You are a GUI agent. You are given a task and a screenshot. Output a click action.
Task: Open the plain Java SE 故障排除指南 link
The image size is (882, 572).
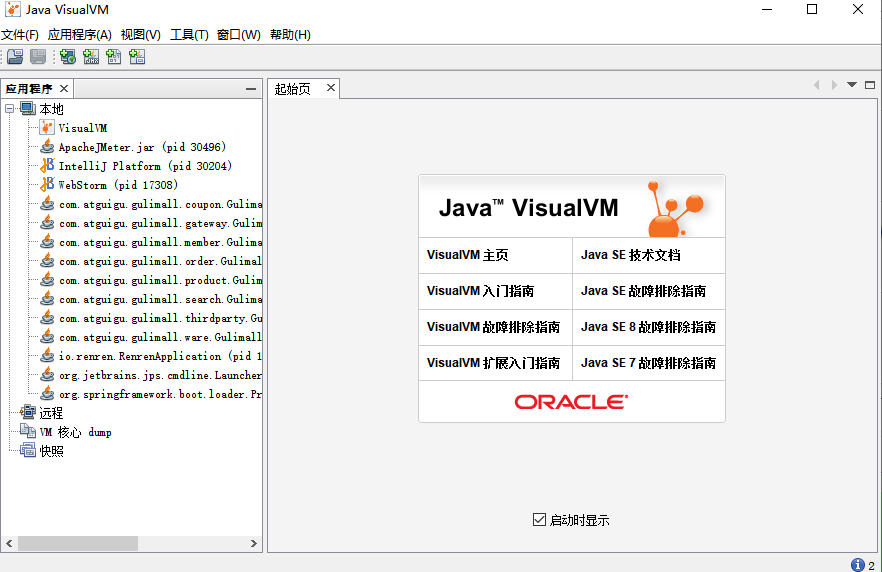tap(643, 291)
